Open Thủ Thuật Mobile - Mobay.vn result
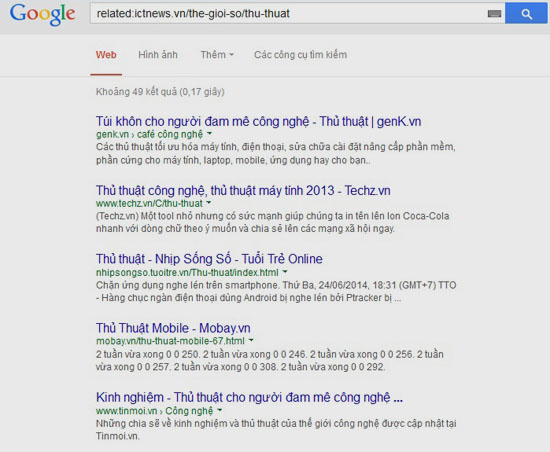The image size is (550, 452). 173,328
